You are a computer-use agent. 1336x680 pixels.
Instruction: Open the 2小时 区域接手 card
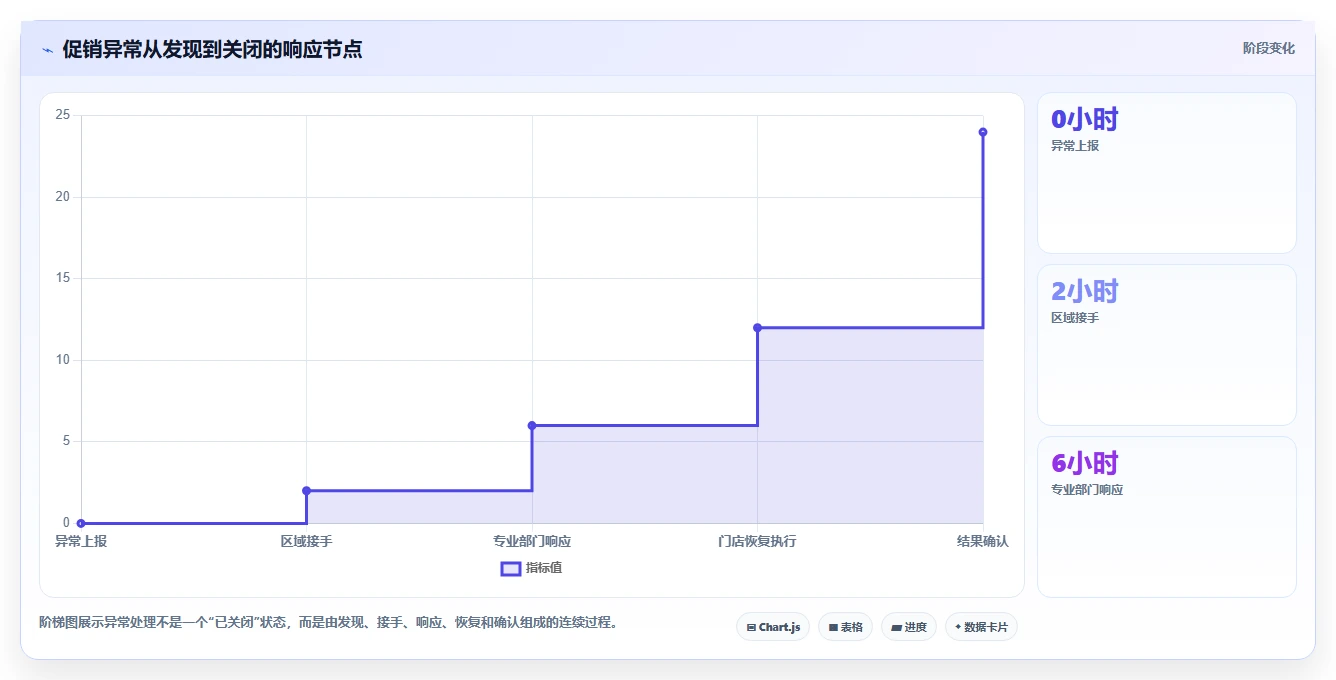1166,345
